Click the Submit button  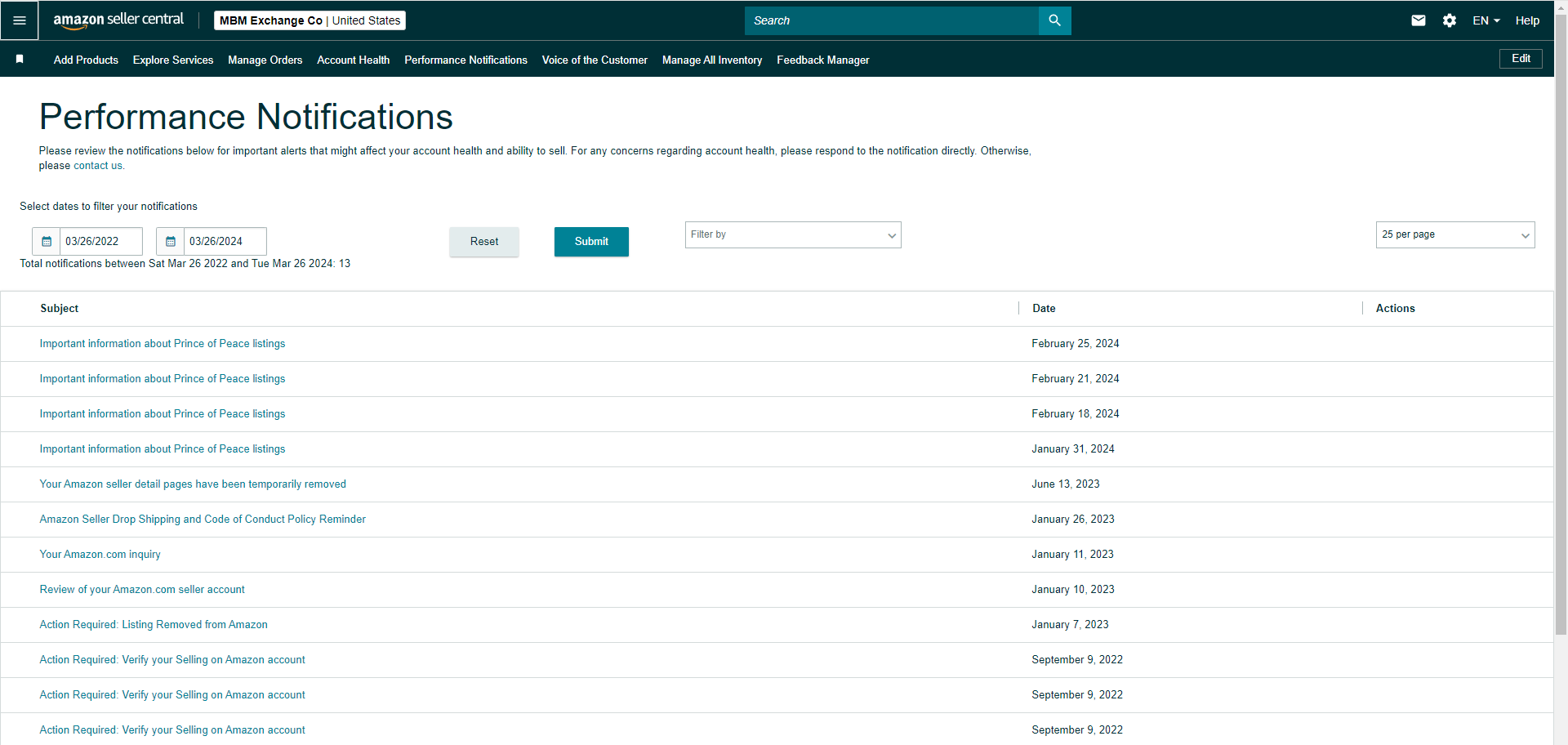coord(591,241)
